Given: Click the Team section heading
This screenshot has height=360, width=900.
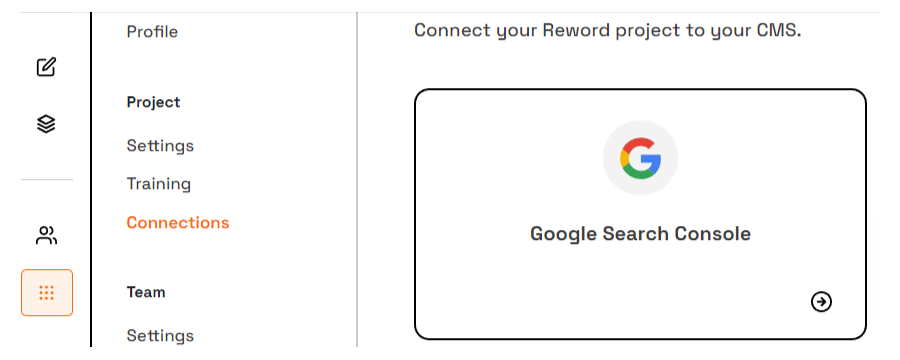Looking at the screenshot, I should click(x=146, y=292).
